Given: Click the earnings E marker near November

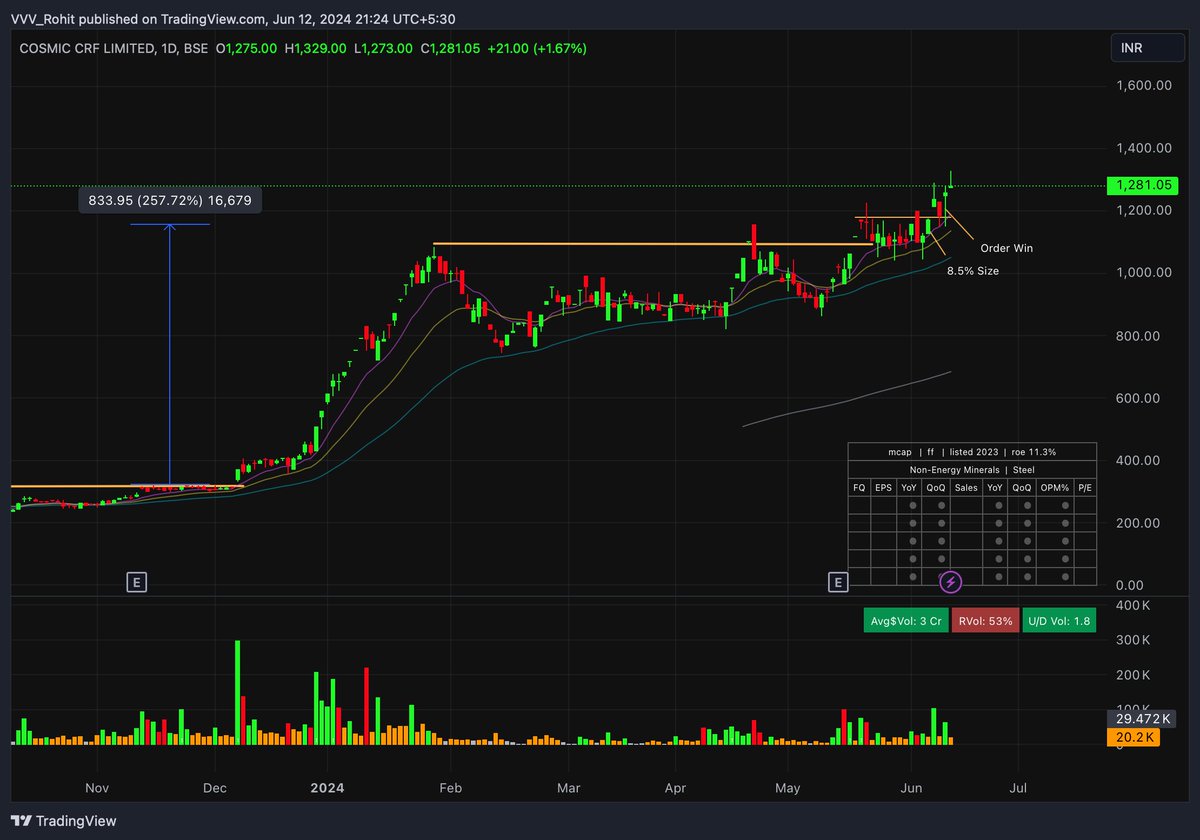Looking at the screenshot, I should click(x=136, y=581).
